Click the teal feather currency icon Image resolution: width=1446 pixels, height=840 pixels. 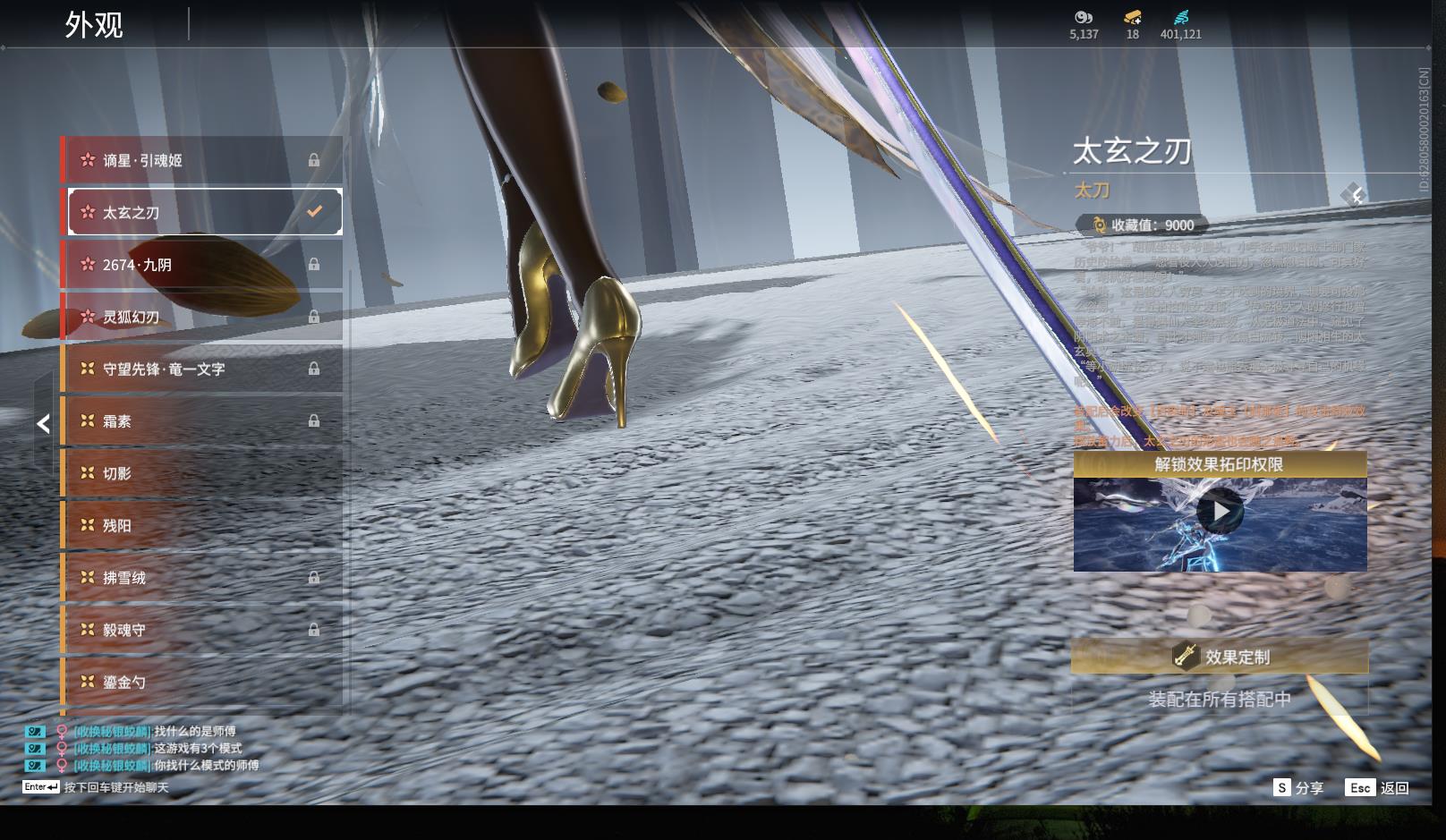pos(1181,17)
